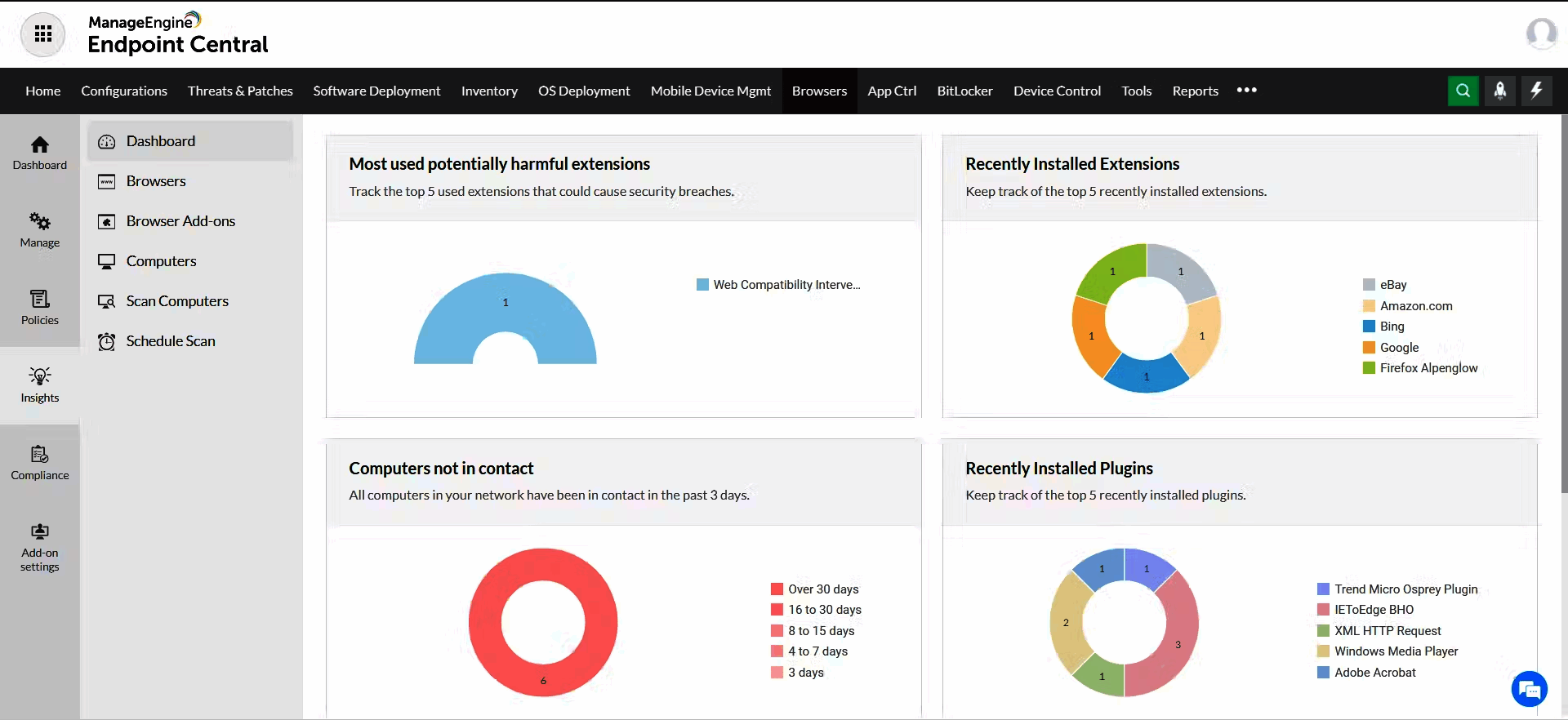The height and width of the screenshot is (720, 1568).
Task: Click the green search icon
Action: pyautogui.click(x=1463, y=91)
